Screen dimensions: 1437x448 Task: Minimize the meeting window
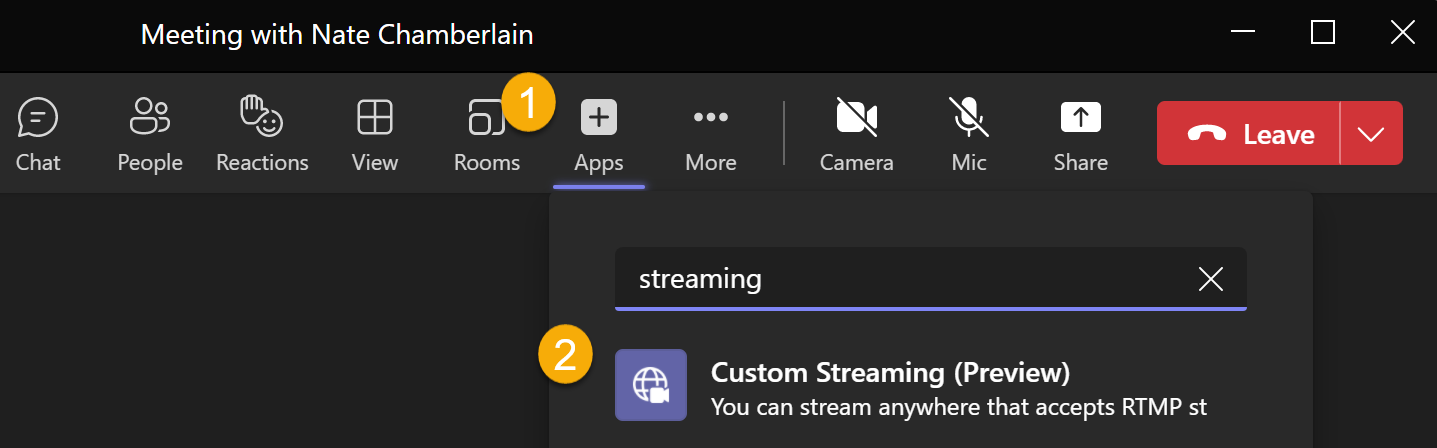pos(1244,33)
